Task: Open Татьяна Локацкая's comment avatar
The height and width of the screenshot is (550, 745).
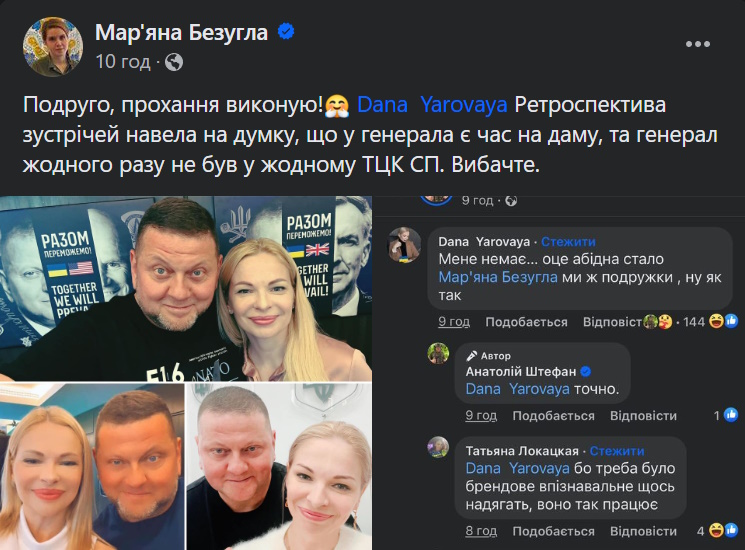Action: 438,447
